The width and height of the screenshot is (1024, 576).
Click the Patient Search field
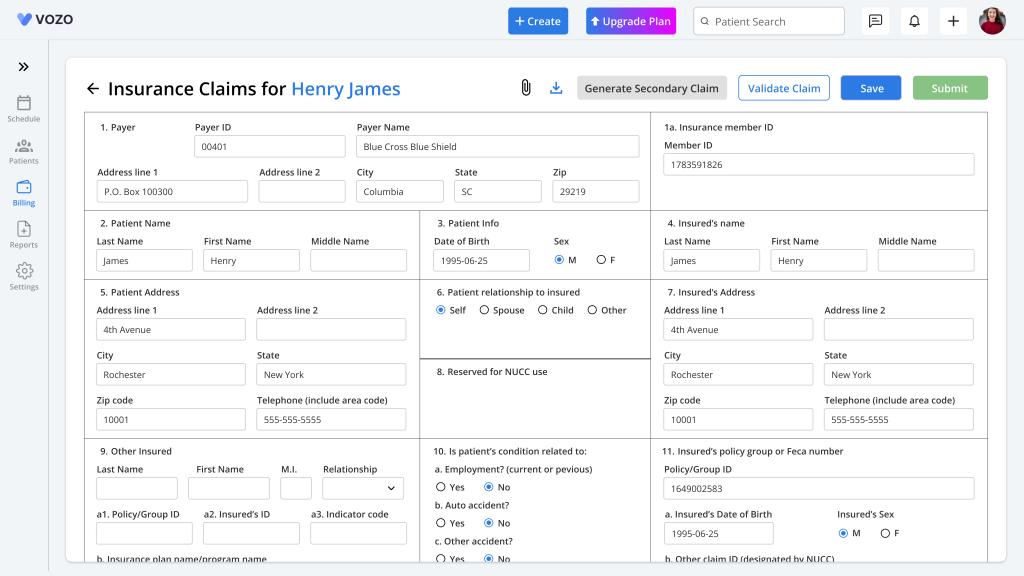click(769, 21)
